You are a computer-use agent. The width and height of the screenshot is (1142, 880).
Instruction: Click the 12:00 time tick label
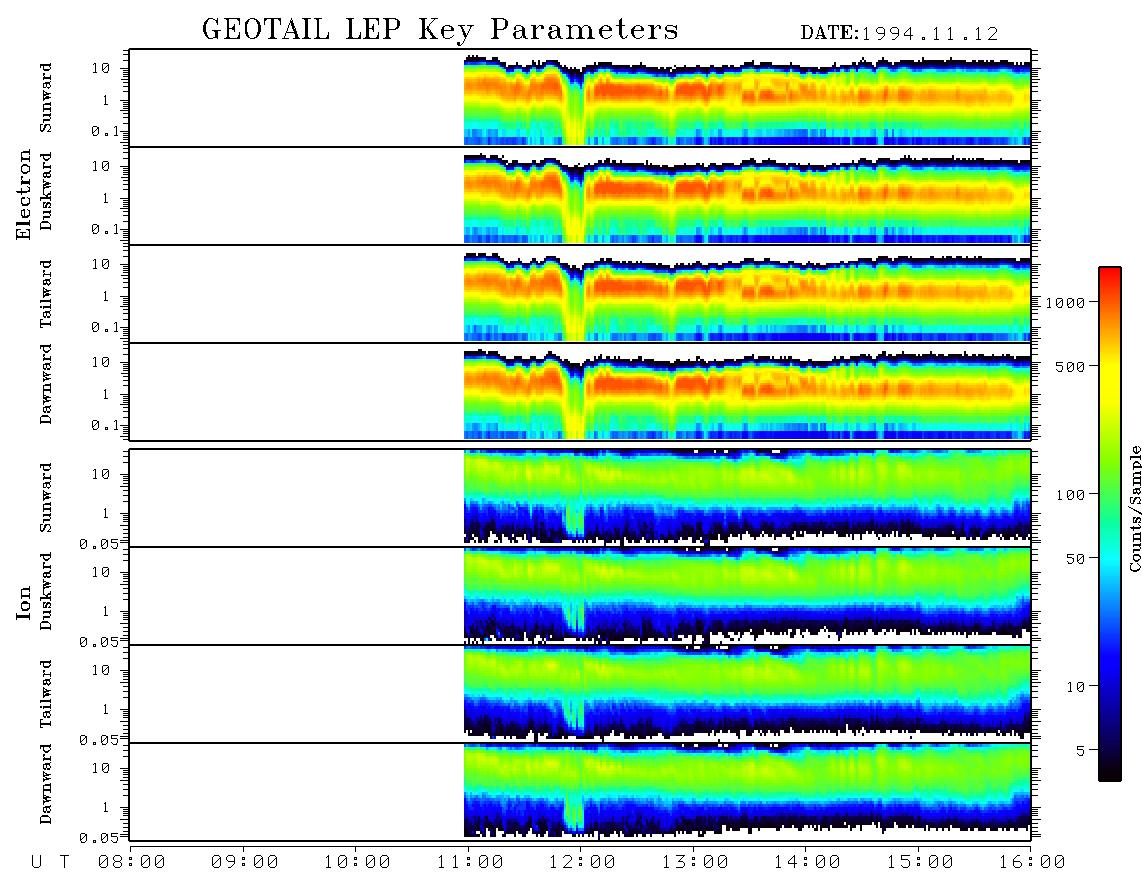point(582,862)
